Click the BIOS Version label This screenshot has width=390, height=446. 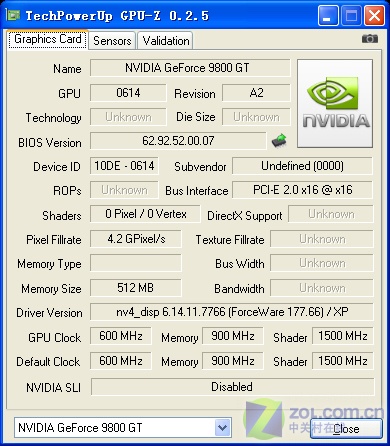click(50, 143)
